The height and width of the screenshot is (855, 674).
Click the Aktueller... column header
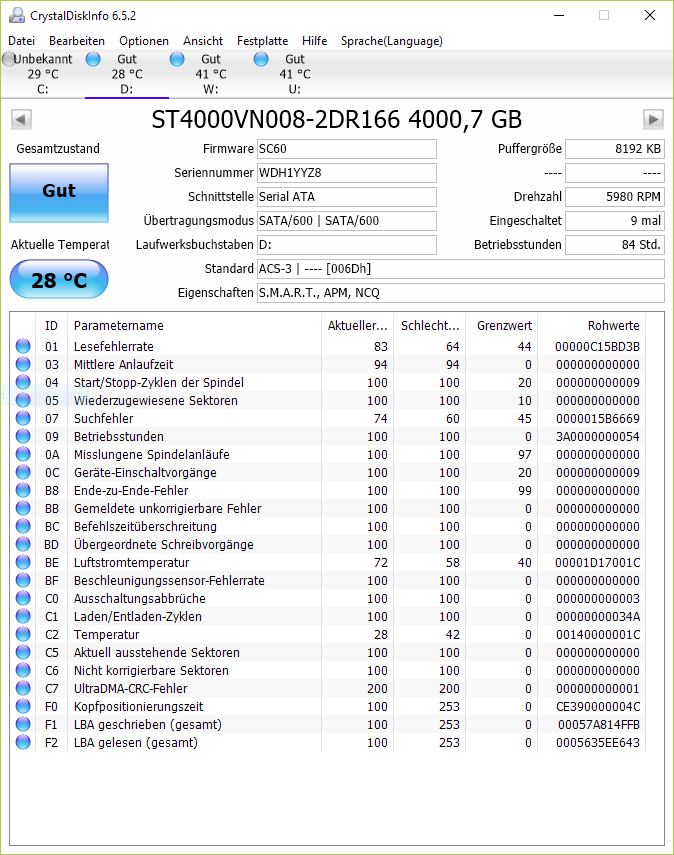[x=358, y=326]
